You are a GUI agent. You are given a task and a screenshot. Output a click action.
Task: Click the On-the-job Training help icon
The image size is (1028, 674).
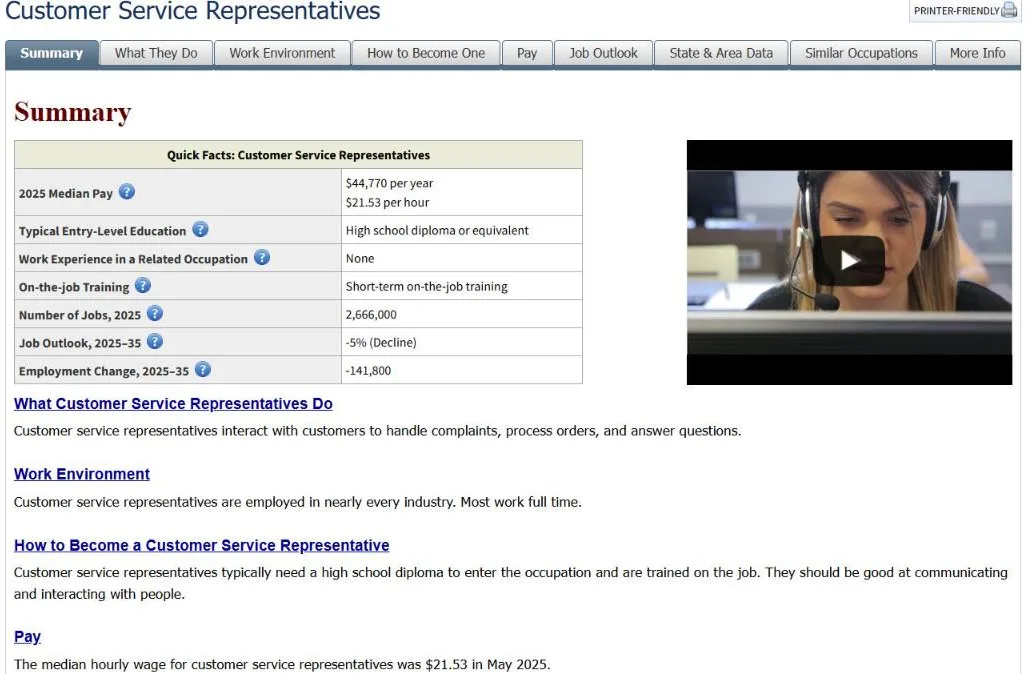pos(143,285)
